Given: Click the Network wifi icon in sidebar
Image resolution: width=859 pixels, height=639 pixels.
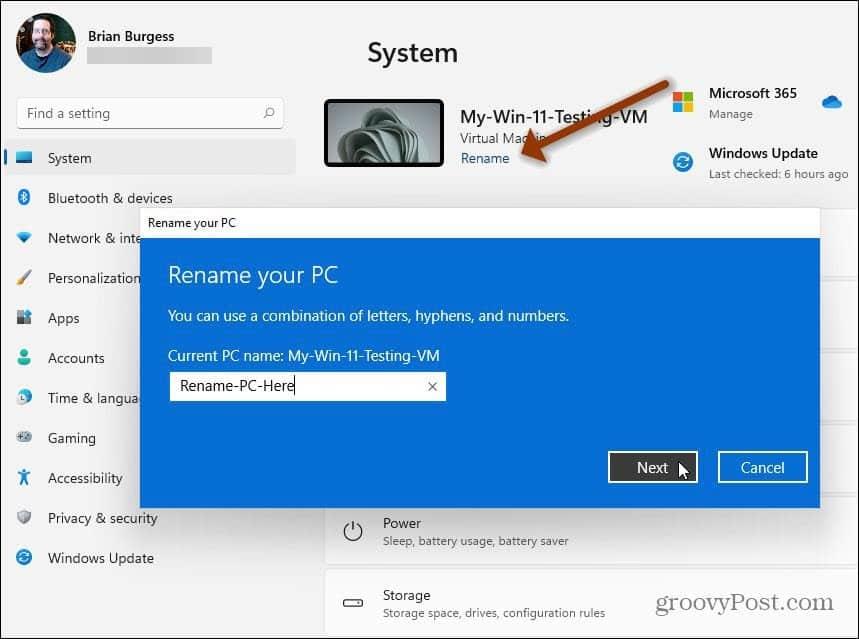Looking at the screenshot, I should pos(24,238).
